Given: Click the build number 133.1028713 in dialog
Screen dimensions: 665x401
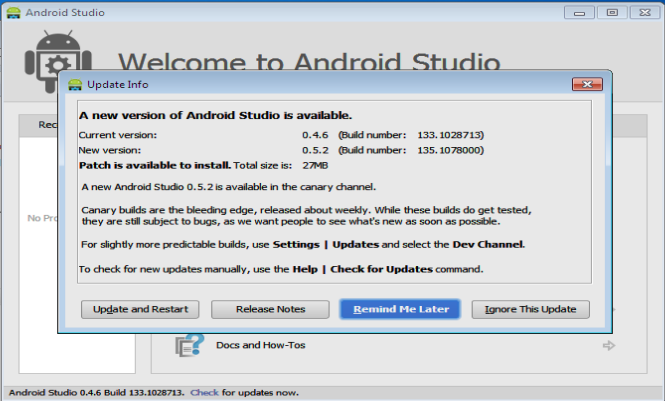Looking at the screenshot, I should 450,135.
